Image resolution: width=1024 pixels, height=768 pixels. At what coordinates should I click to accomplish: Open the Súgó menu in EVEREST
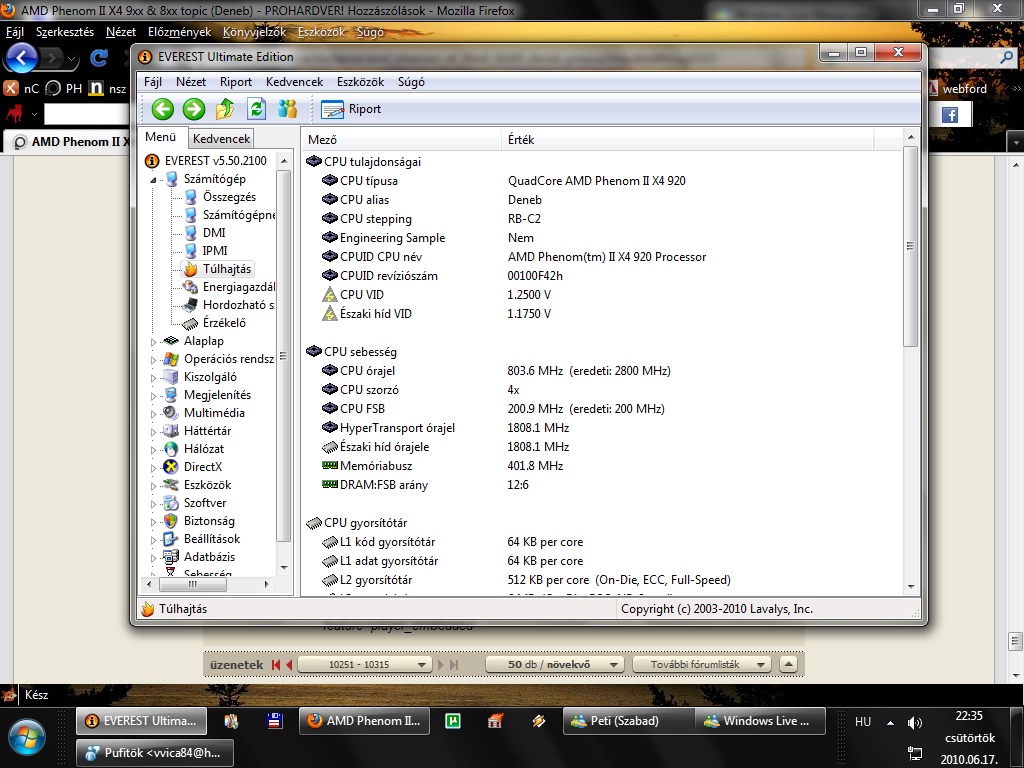[411, 82]
